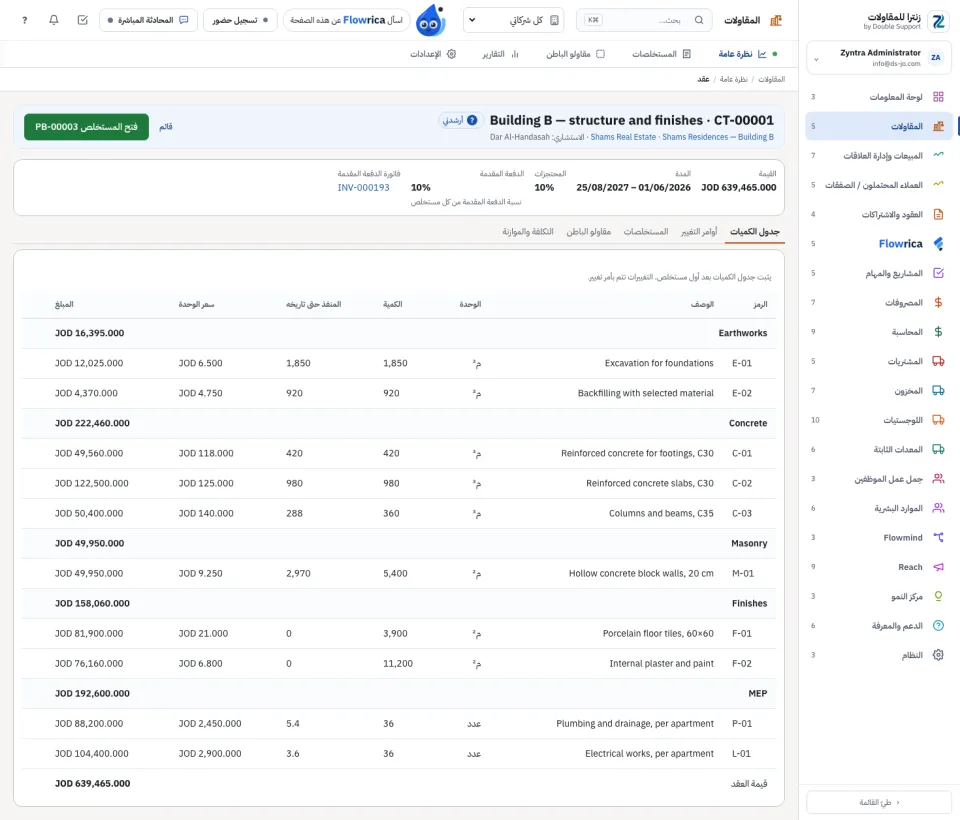960x820 pixels.
Task: Open the help question mark icon in top bar
Action: click(24, 20)
